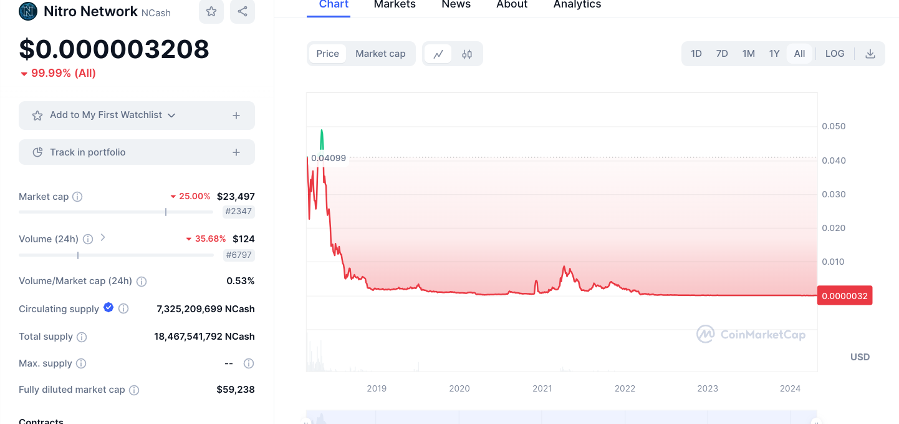Click the Volume (24h) rank slider bar
The image size is (899, 424).
pyautogui.click(x=116, y=255)
